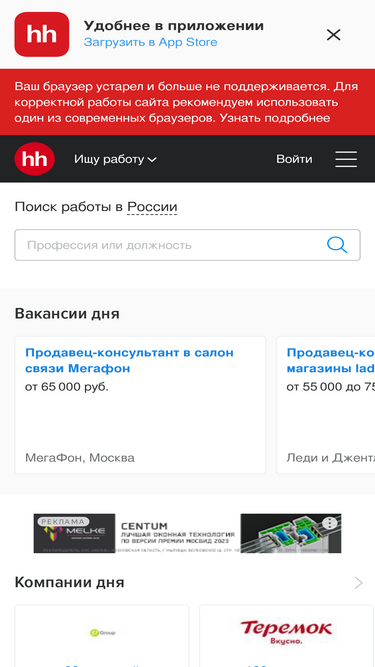Open the MELKE Centum advertisement banner

(x=188, y=533)
